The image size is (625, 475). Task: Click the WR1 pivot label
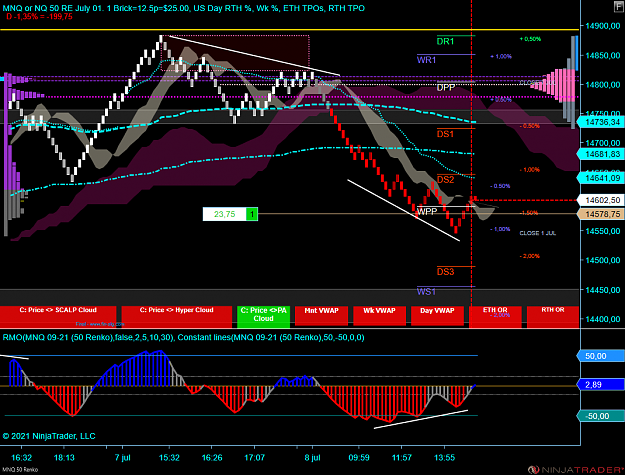pyautogui.click(x=426, y=60)
